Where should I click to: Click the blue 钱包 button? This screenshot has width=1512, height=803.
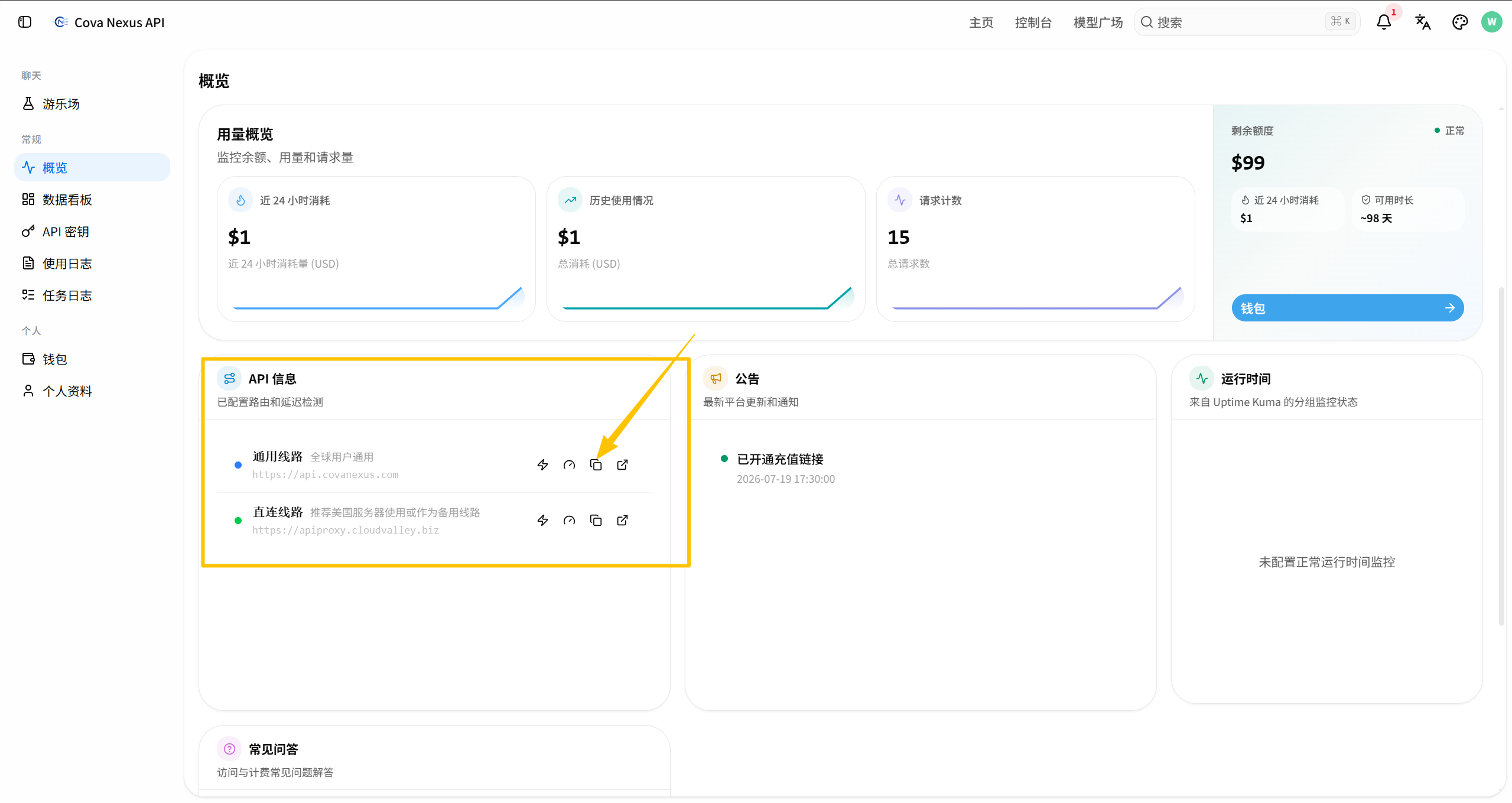(1347, 308)
